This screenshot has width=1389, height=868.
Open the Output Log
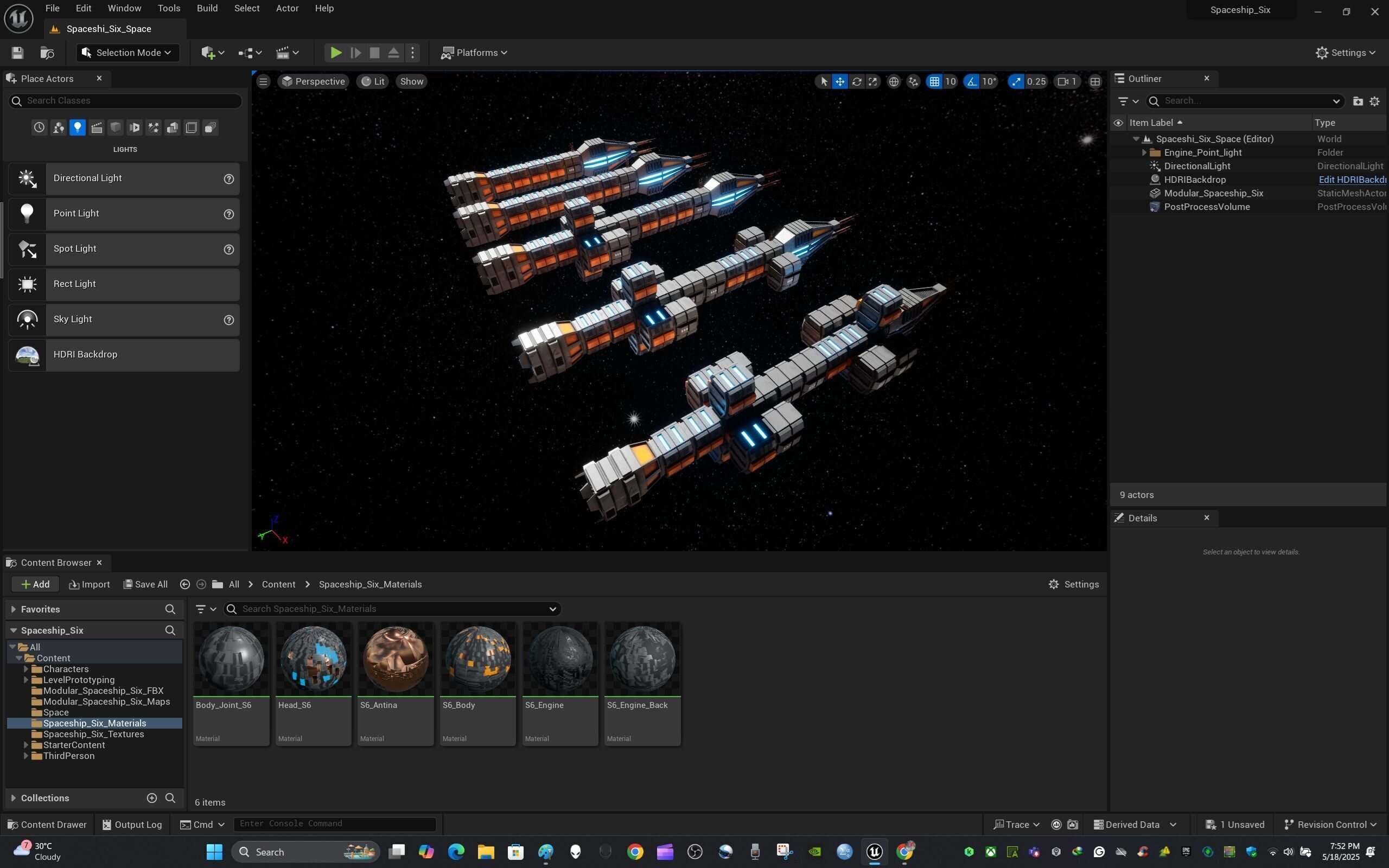[x=132, y=825]
